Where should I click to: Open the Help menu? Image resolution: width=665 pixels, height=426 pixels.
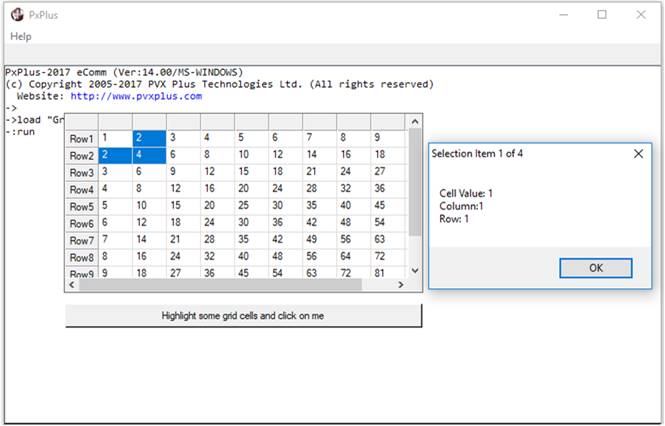click(x=21, y=36)
